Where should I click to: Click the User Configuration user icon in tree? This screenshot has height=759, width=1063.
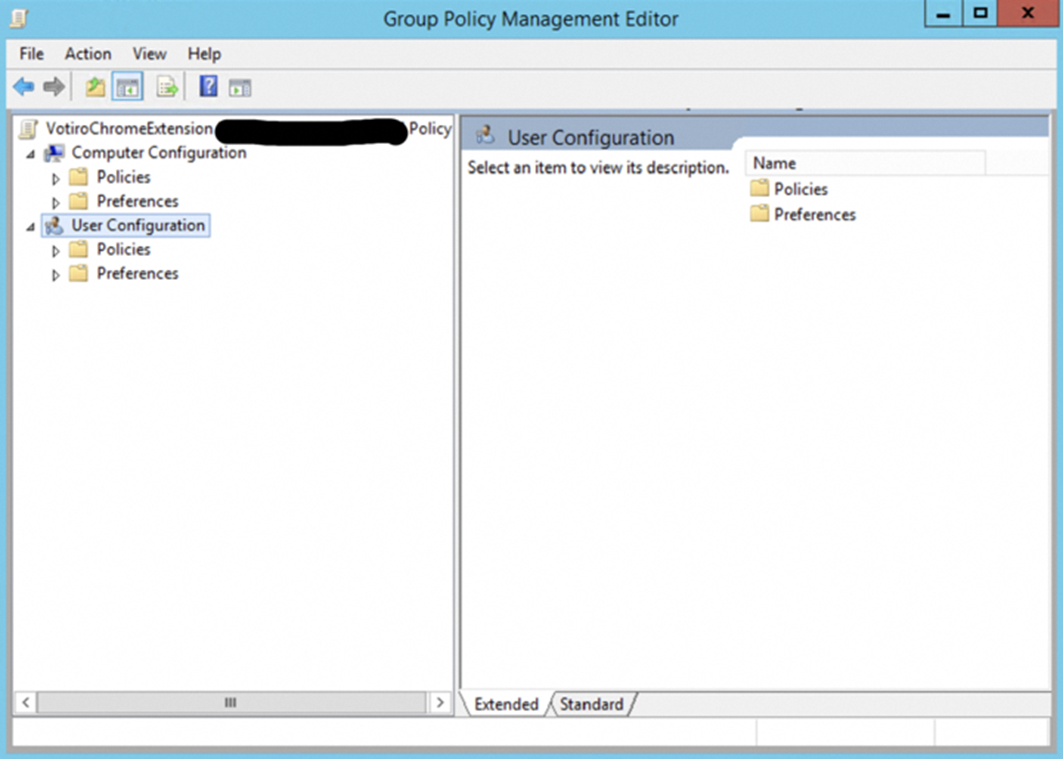[x=54, y=226]
